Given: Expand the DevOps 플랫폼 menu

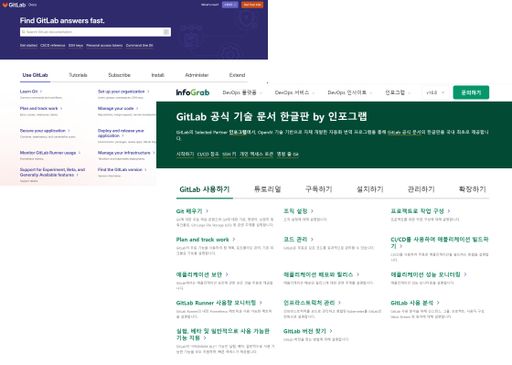Looking at the screenshot, I should click(242, 92).
